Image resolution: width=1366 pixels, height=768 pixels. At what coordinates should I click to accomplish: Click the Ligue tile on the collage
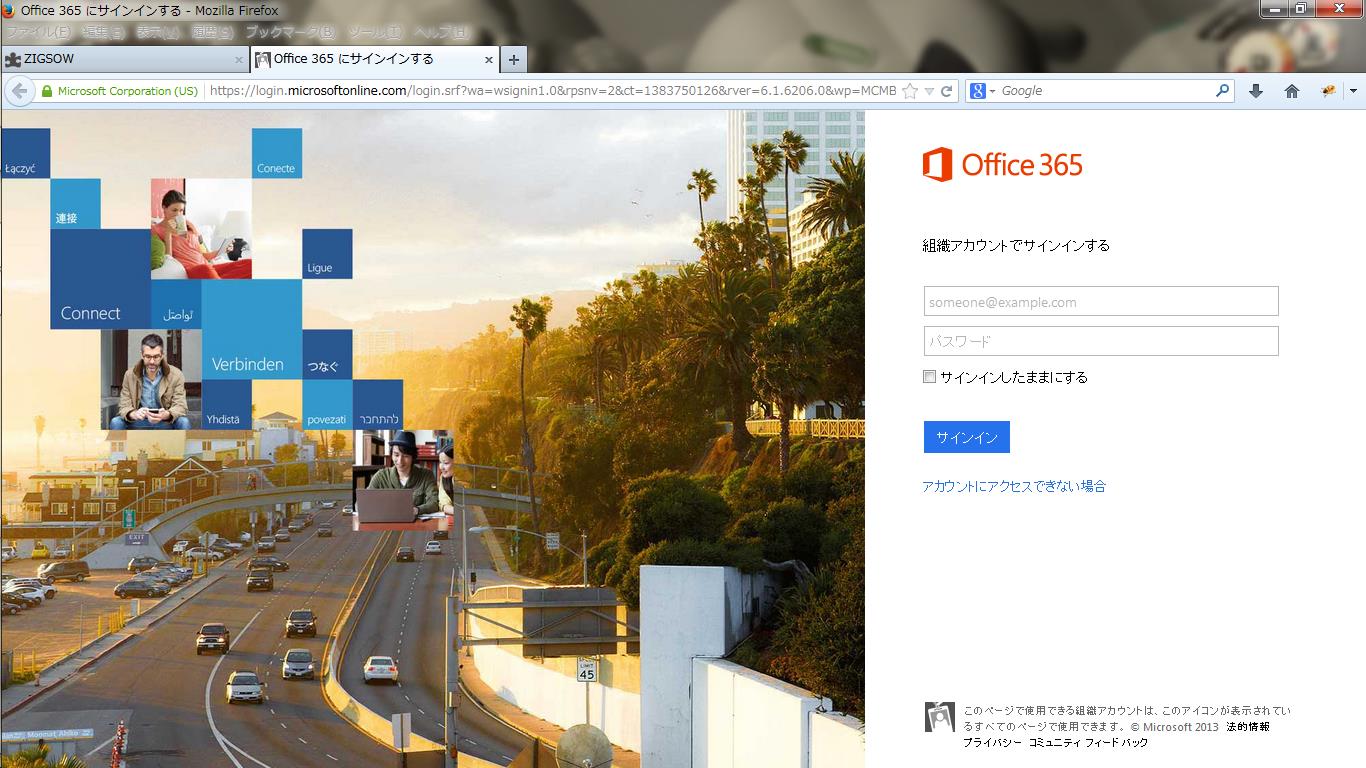pos(327,254)
